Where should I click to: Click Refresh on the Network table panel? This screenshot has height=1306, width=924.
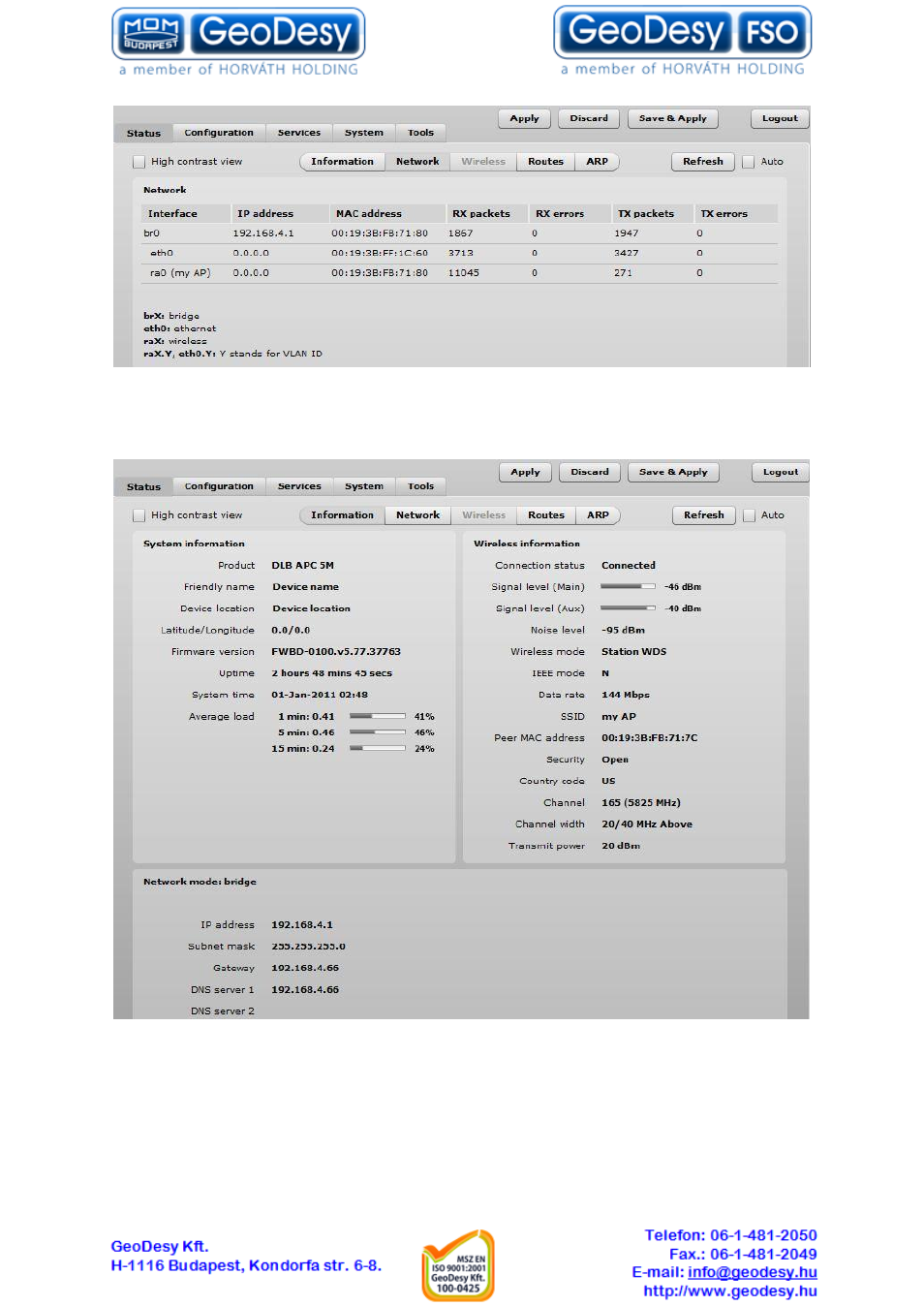point(703,162)
